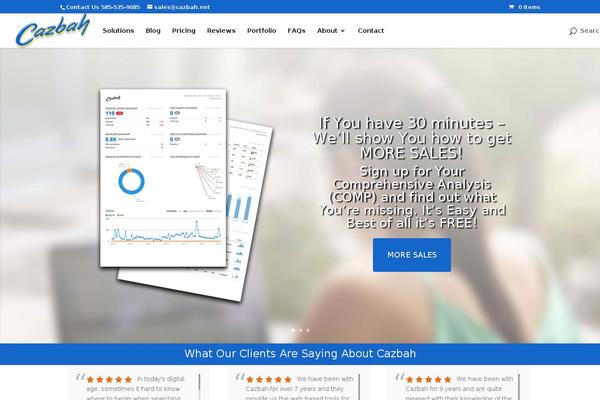
Task: Select the second slider dot
Action: [300, 330]
